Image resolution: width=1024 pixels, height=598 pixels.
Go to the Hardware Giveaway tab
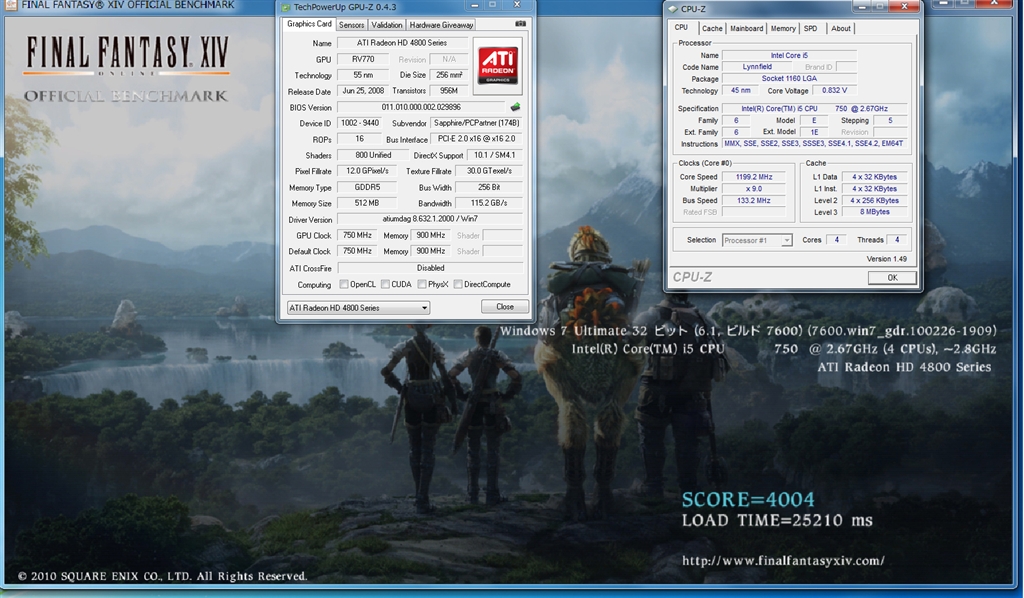(441, 24)
